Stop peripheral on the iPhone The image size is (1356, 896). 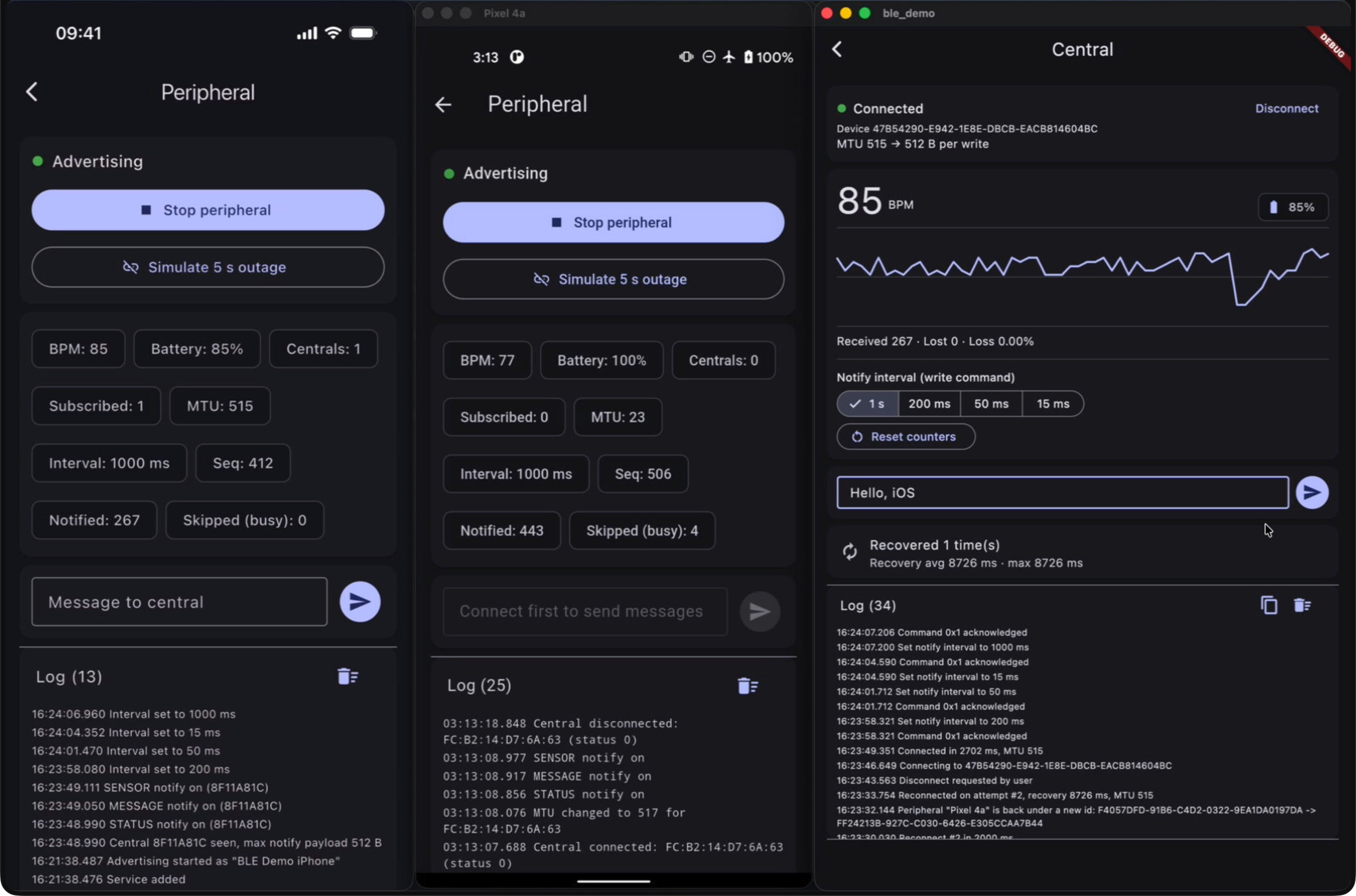pos(208,210)
